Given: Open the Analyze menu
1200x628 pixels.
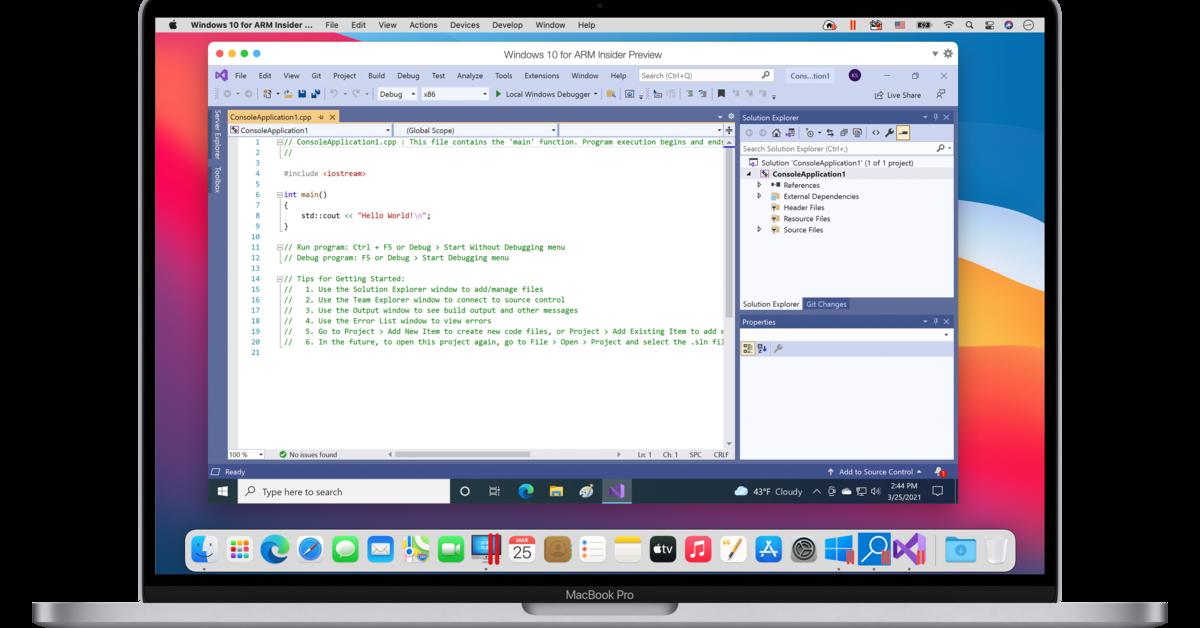Looking at the screenshot, I should pyautogui.click(x=469, y=75).
